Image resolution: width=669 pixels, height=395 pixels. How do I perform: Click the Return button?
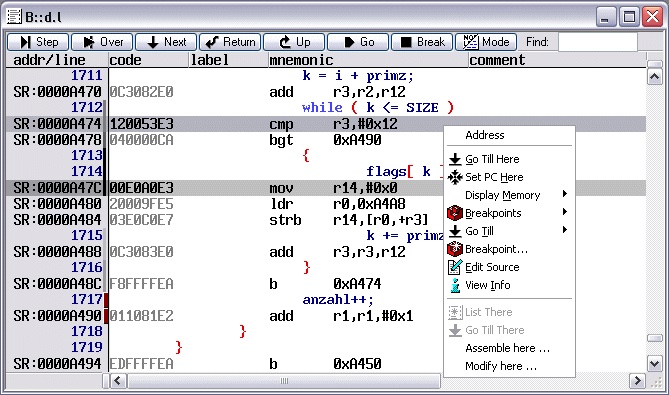[x=230, y=42]
